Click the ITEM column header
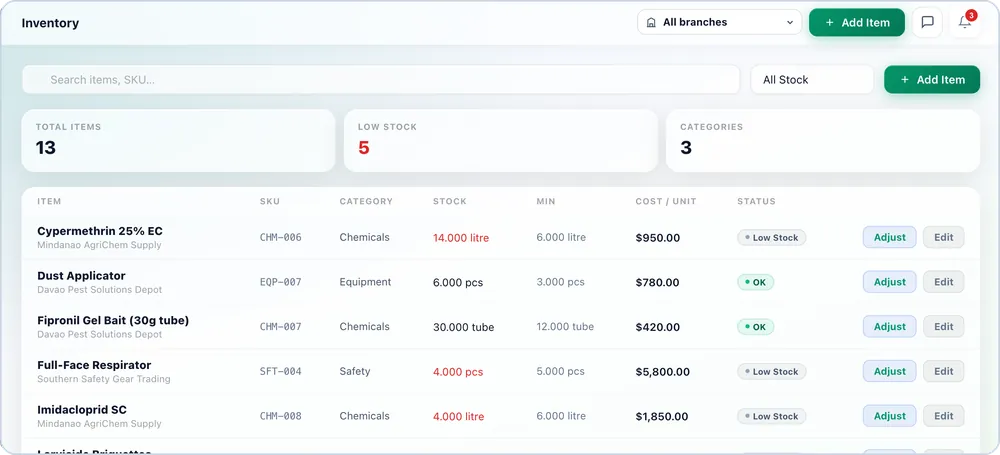 (x=49, y=201)
